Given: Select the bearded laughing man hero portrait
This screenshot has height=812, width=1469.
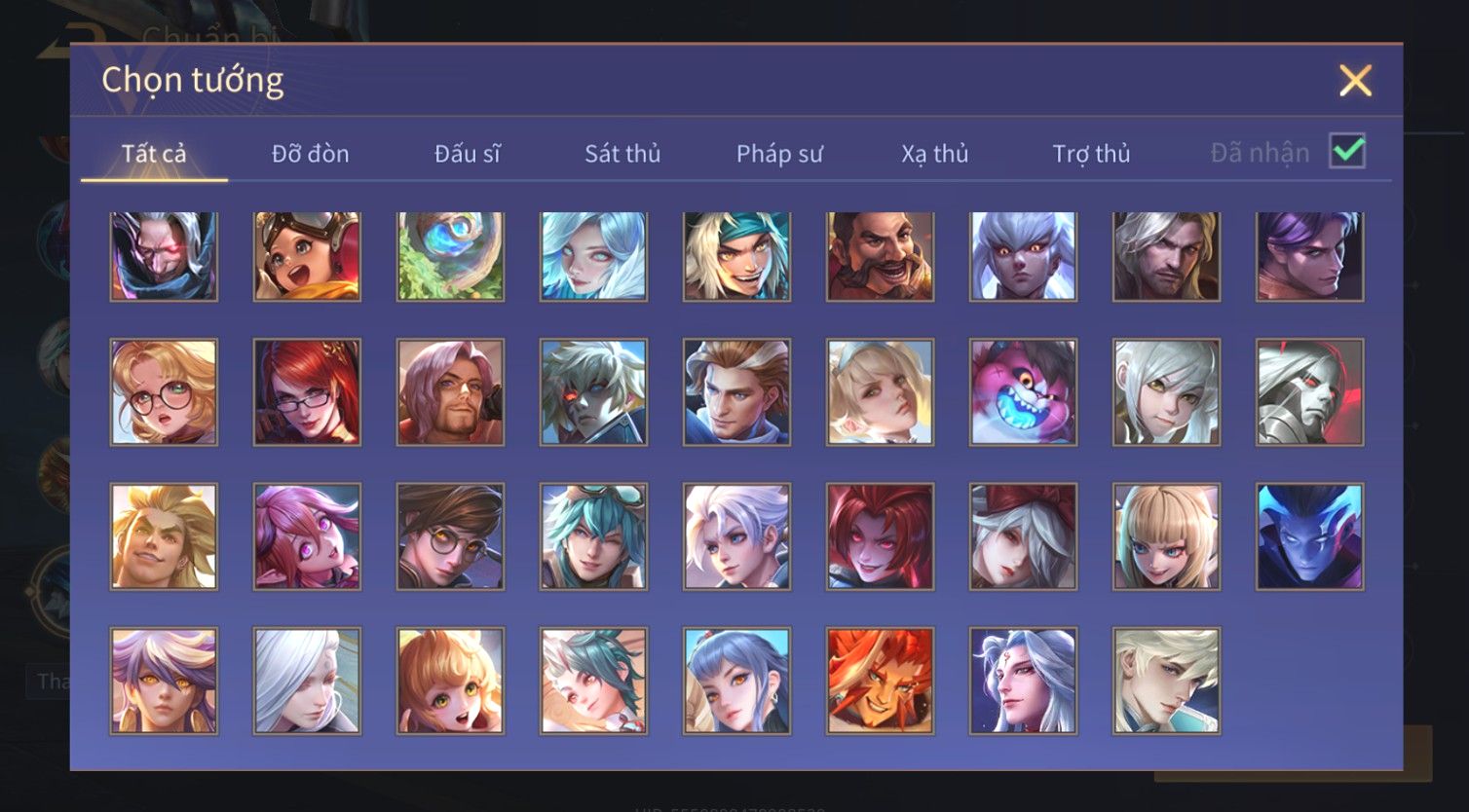Looking at the screenshot, I should click(x=880, y=256).
